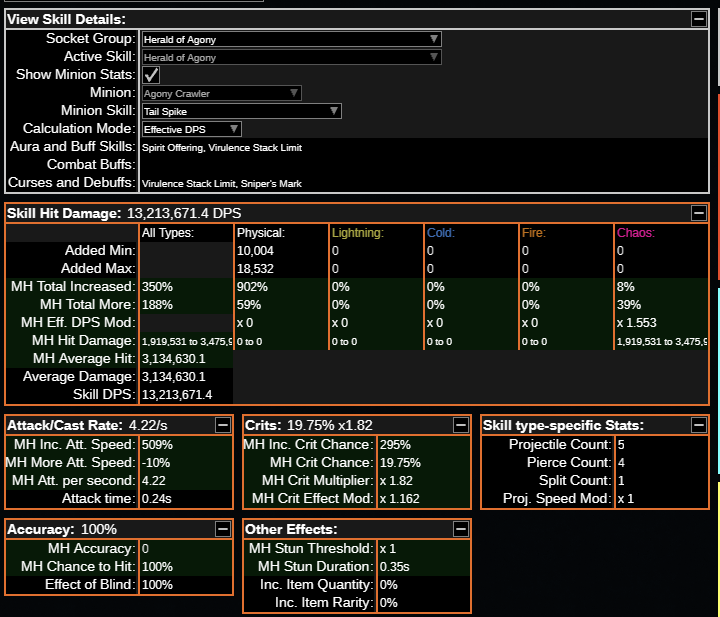Uncheck the Show Minion Stats checkbox
This screenshot has width=720, height=617.
coord(151,75)
